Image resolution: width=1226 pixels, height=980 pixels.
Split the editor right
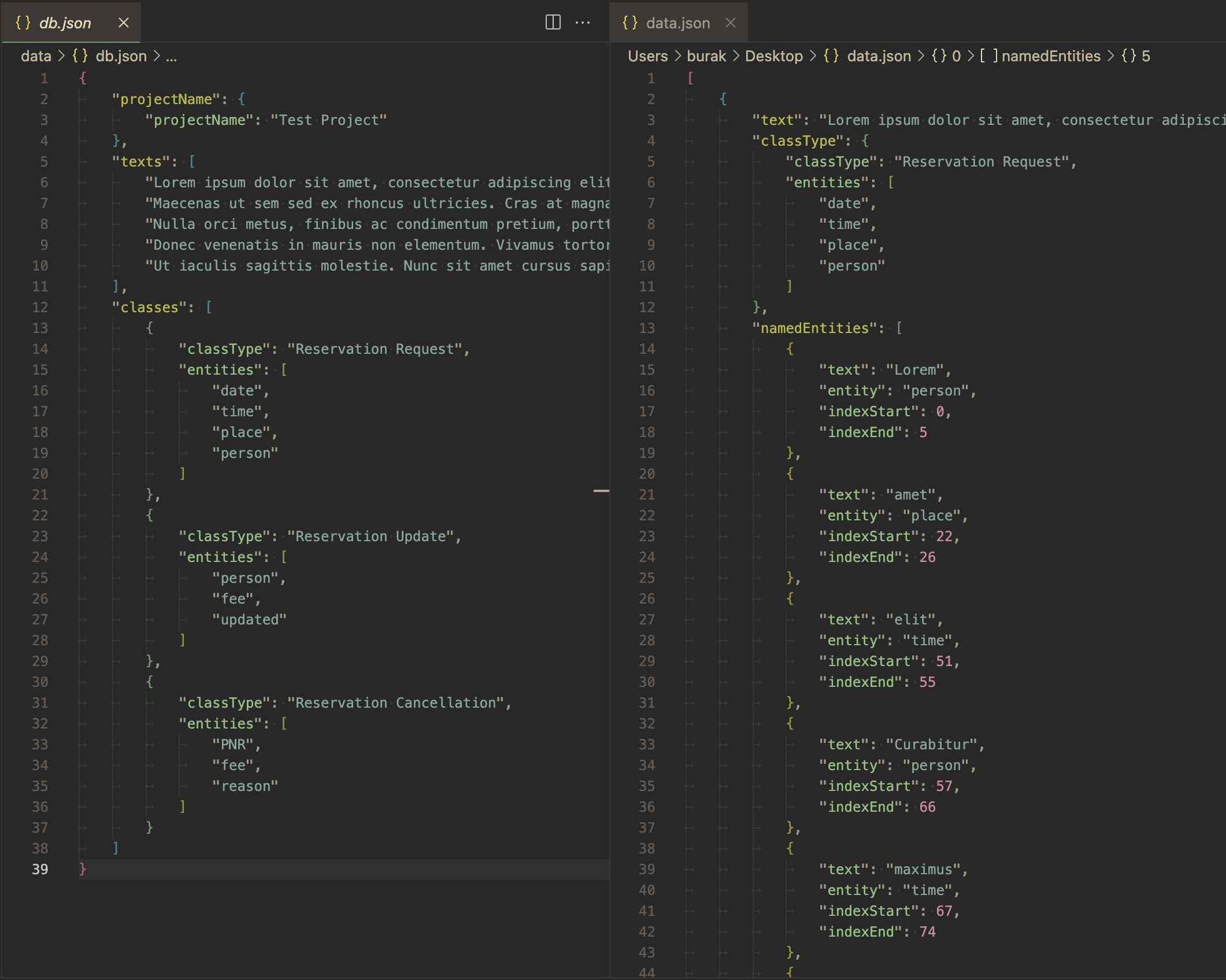click(x=553, y=23)
